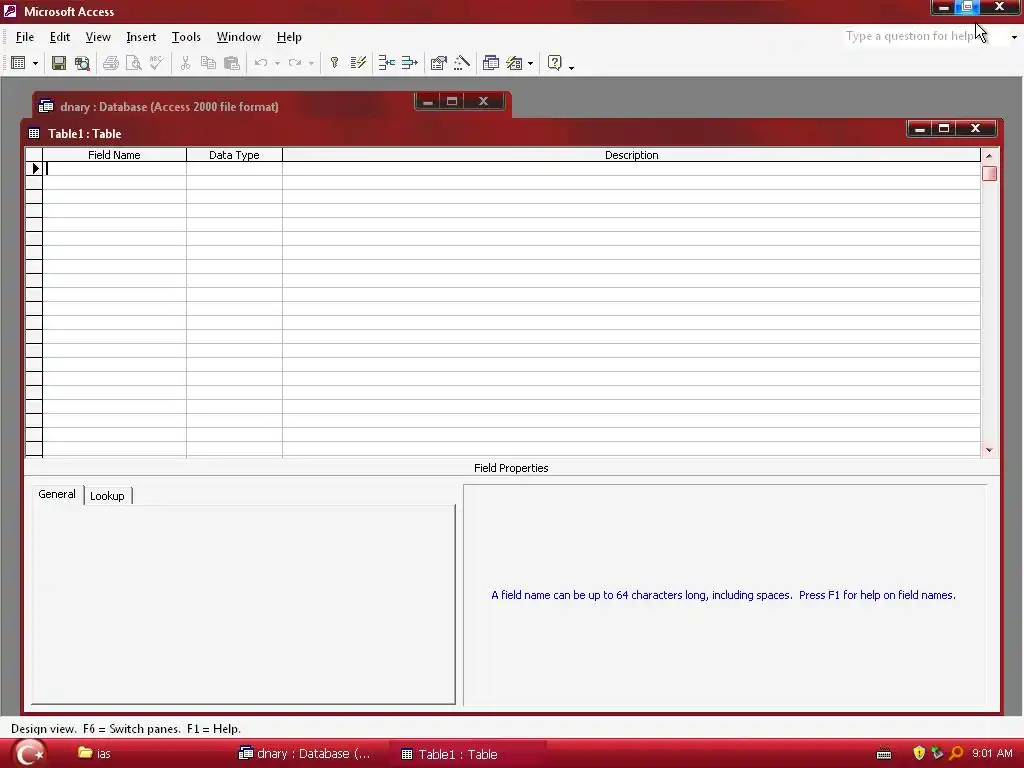The height and width of the screenshot is (768, 1024).
Task: Click the Insert Rows icon
Action: click(387, 63)
